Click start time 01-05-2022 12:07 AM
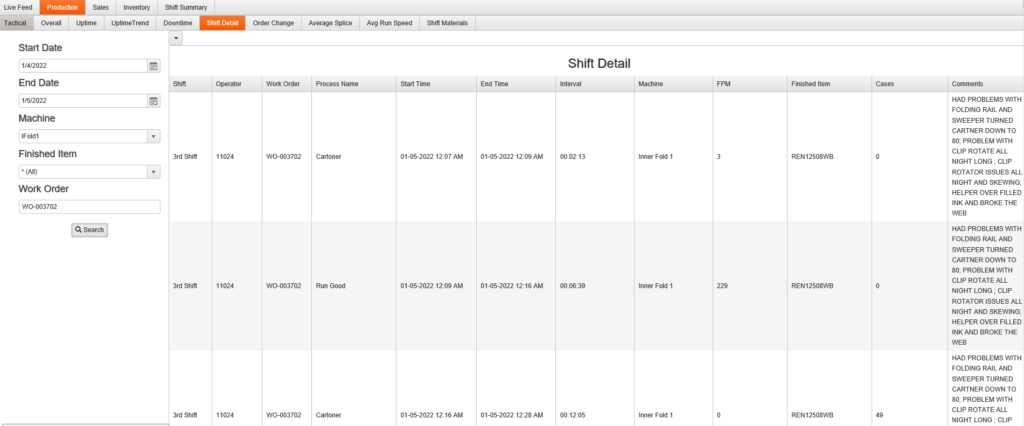Screen dimensions: 1024x426 tap(432, 157)
